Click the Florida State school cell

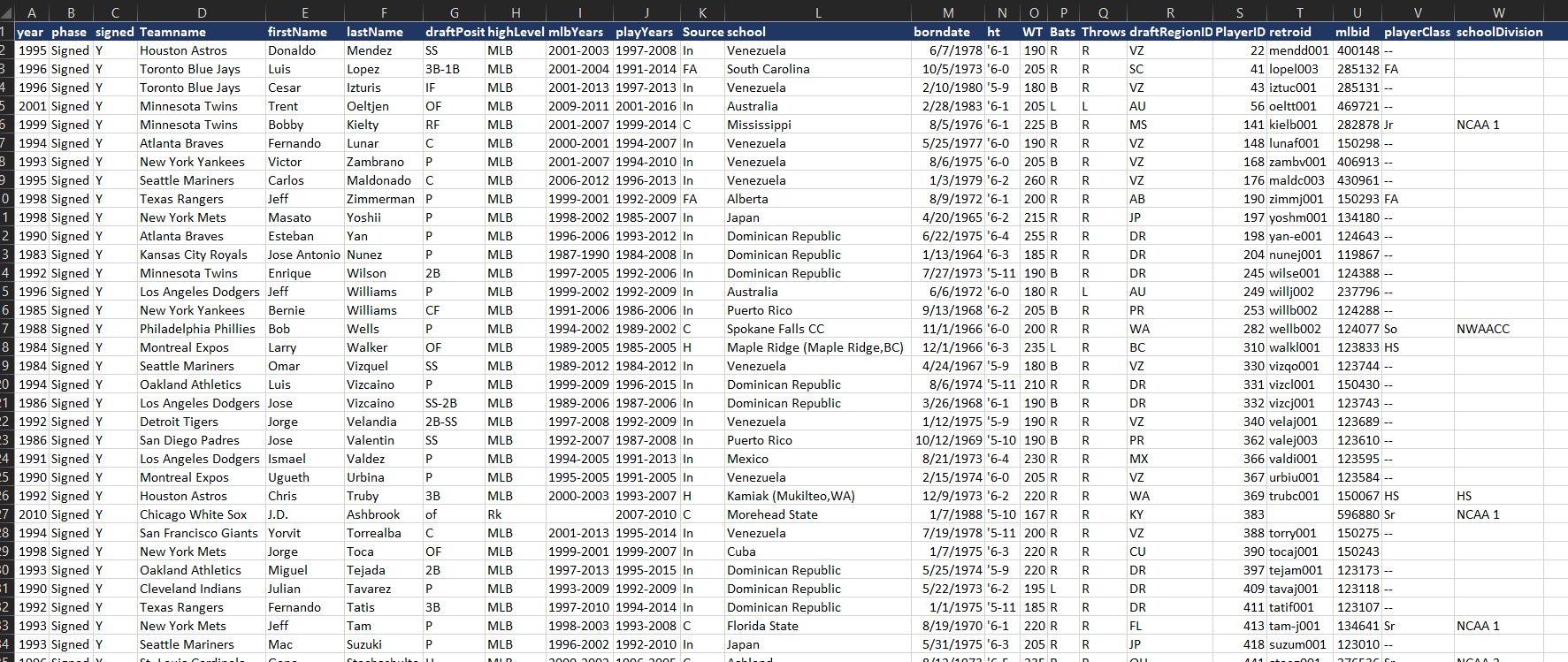[761, 626]
